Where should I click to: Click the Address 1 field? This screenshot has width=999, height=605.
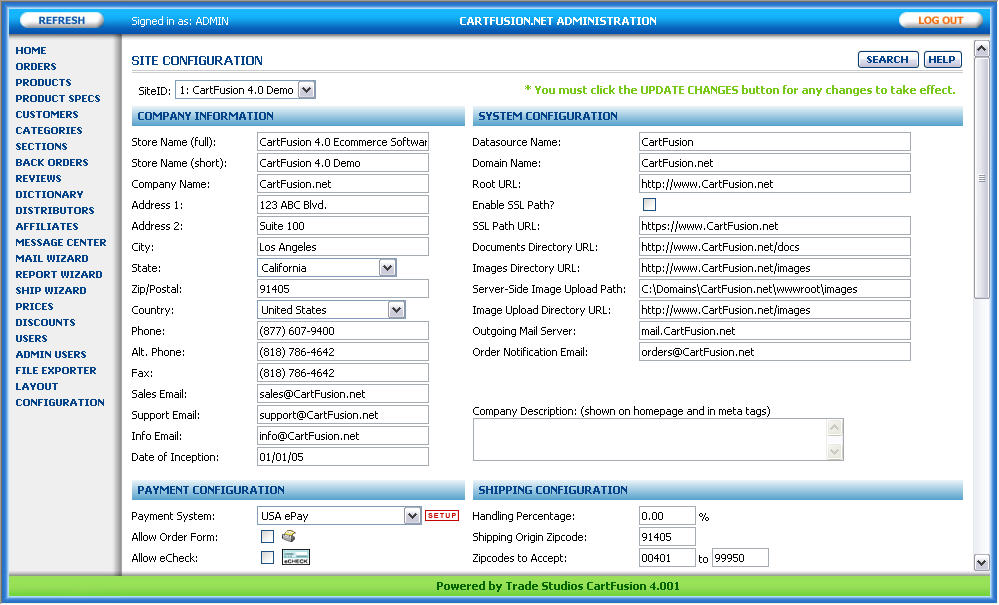coord(343,204)
